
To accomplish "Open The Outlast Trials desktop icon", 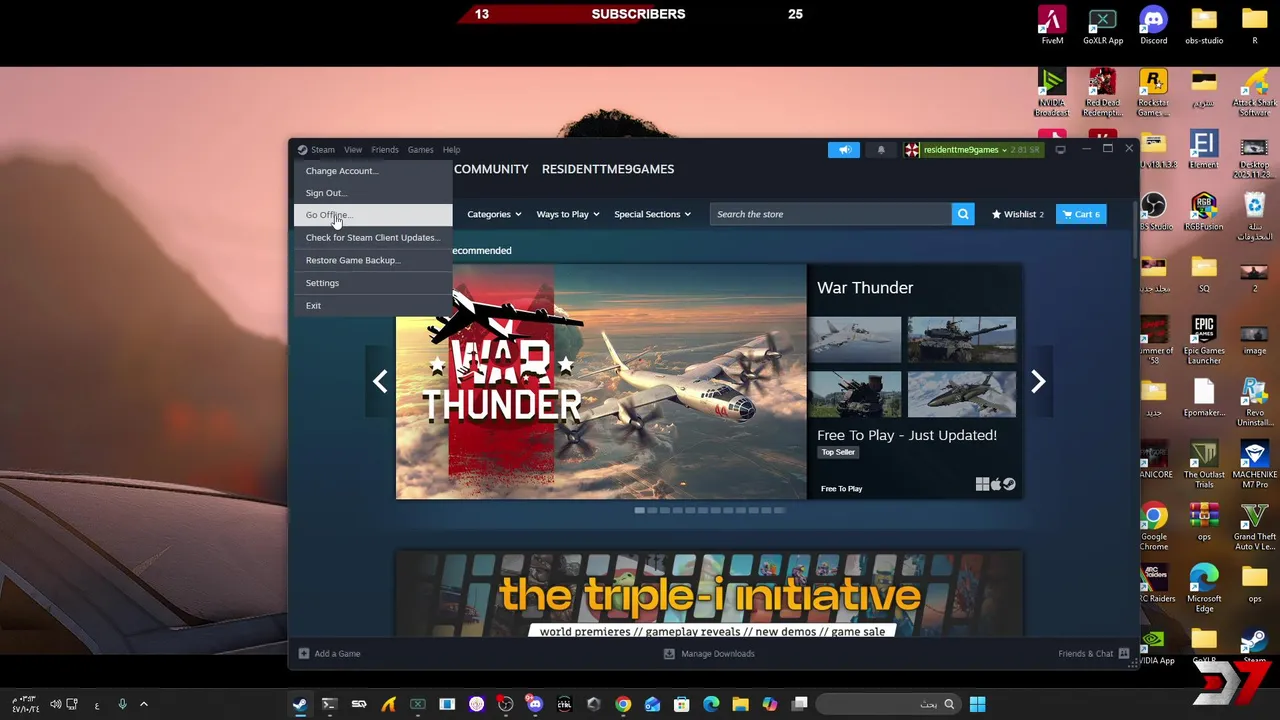I will [1204, 464].
